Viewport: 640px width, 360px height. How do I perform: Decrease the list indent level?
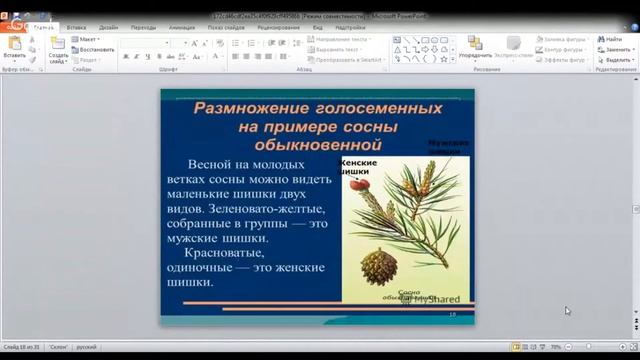pyautogui.click(x=271, y=43)
